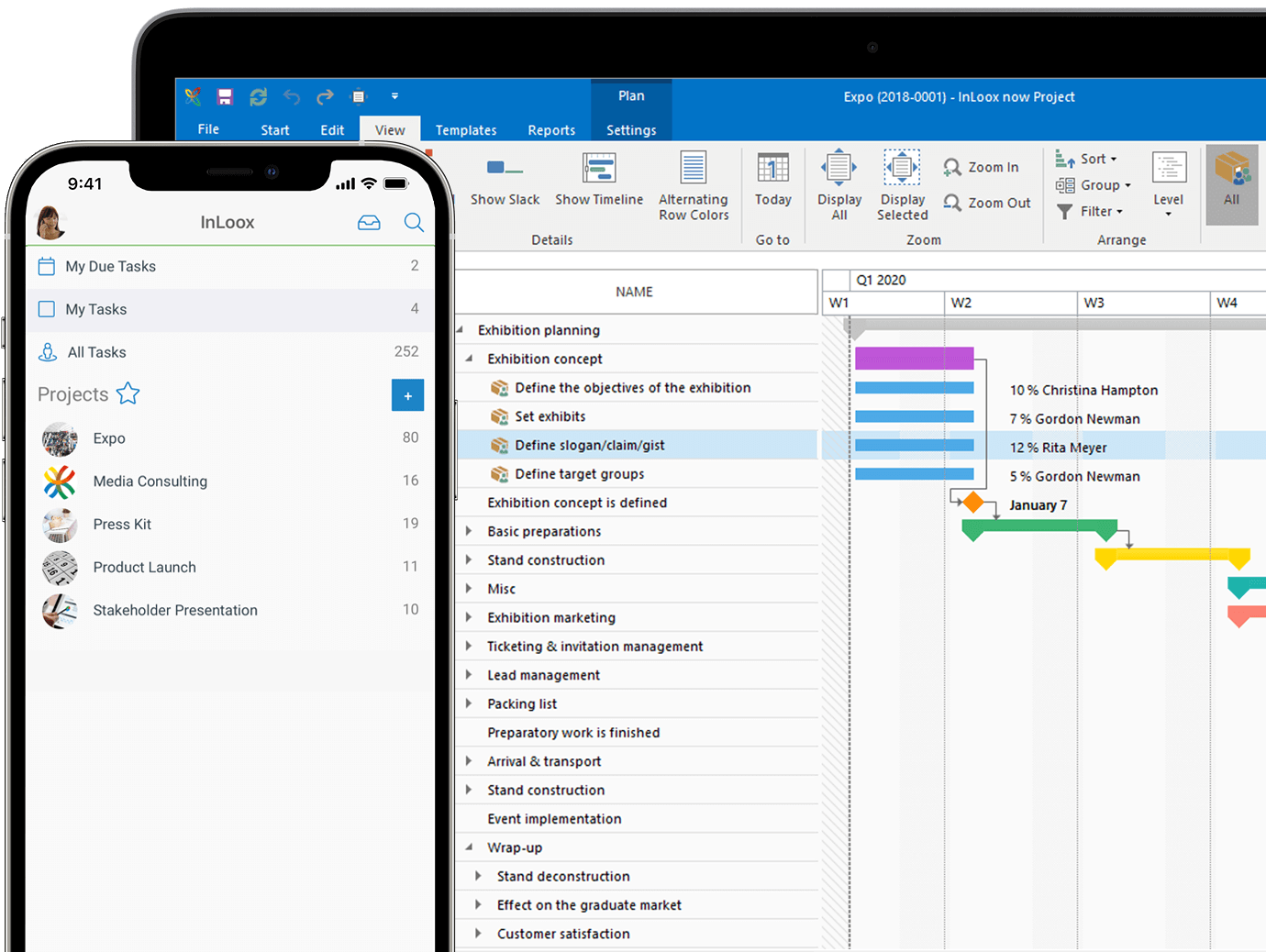Screen dimensions: 1266x952
Task: Switch to the Reports ribbon tab
Action: click(x=551, y=130)
